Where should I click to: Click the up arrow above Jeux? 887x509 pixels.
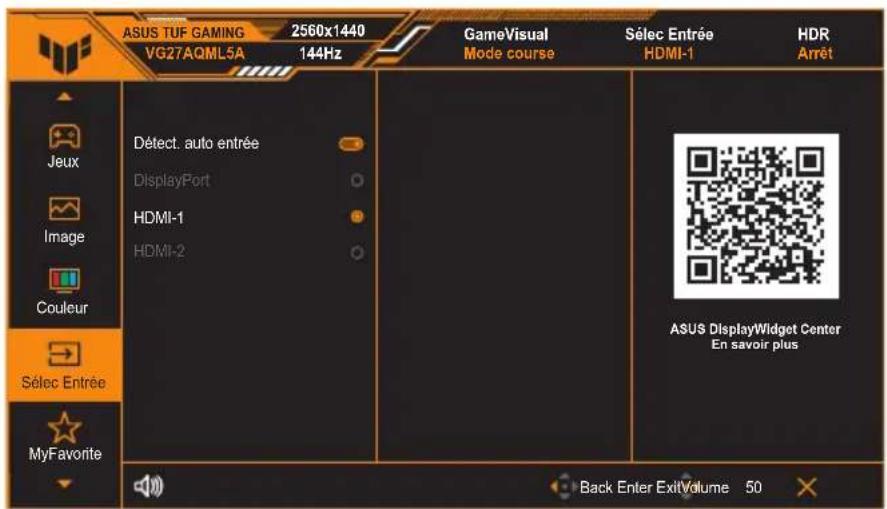pos(64,97)
